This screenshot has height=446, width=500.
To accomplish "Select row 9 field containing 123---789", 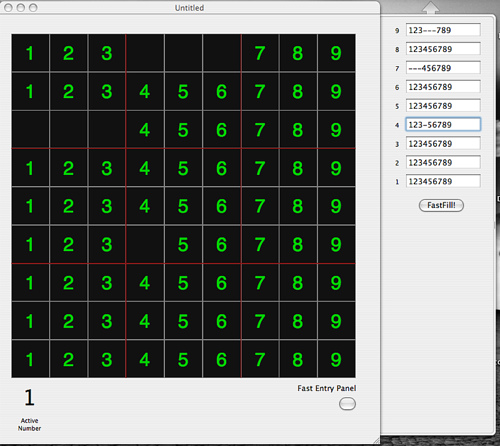I will 443,30.
